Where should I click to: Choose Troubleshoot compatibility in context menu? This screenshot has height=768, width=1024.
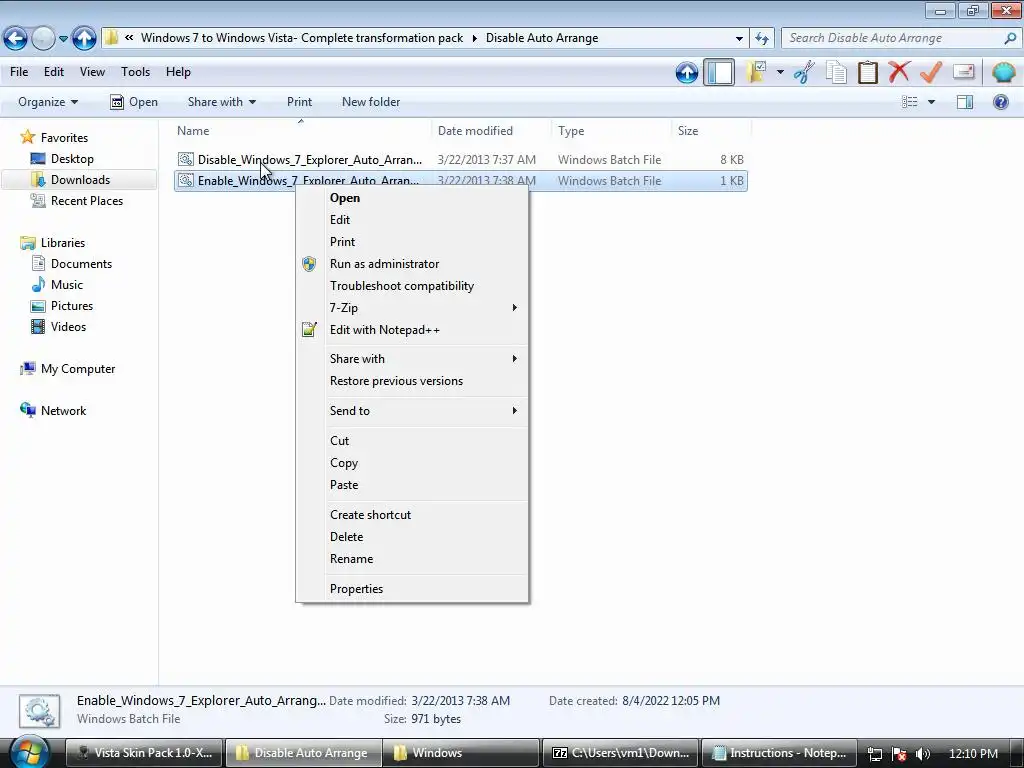(412, 286)
